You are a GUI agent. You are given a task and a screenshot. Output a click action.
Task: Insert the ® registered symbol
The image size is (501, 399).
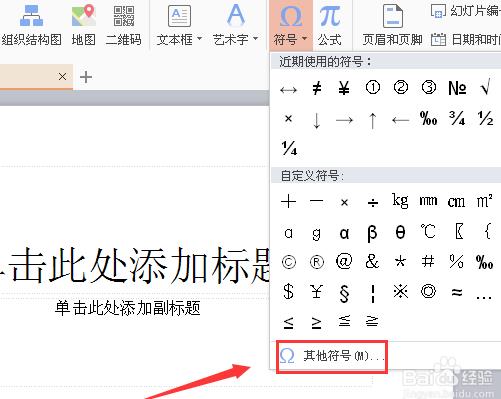317,262
